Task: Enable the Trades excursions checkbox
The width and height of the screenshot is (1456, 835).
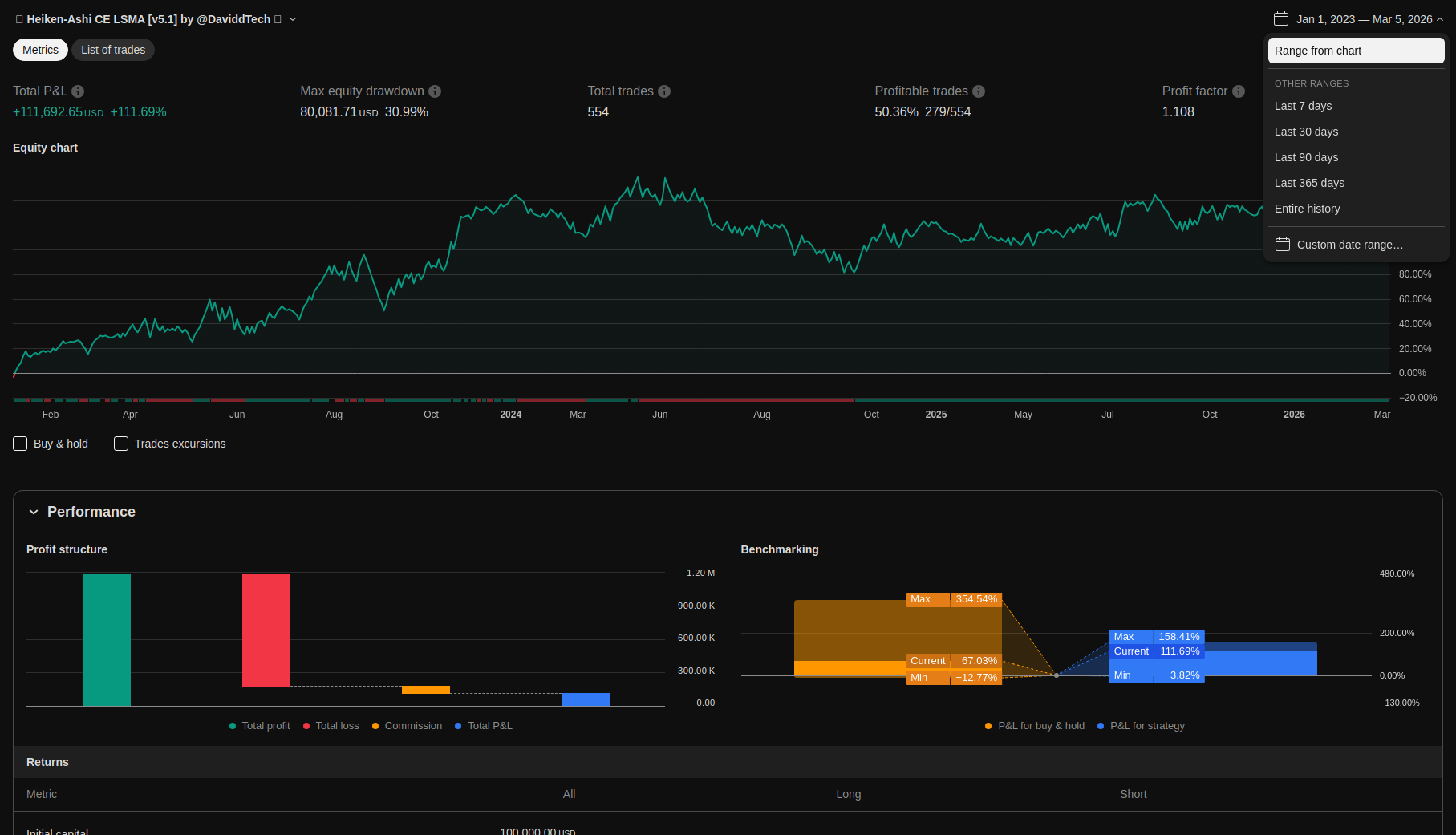Action: (121, 444)
